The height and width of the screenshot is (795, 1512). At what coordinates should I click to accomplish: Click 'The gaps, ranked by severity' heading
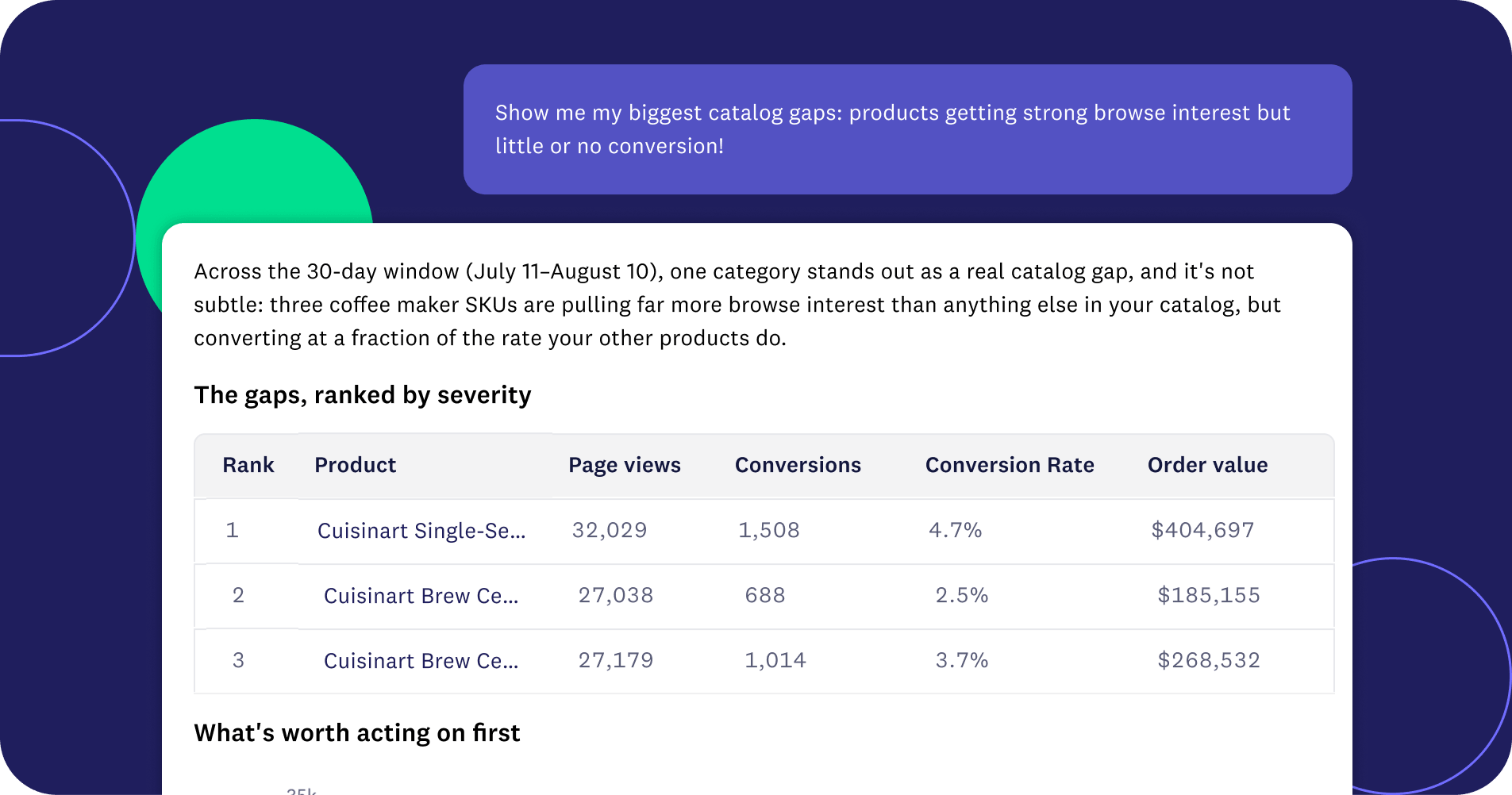[363, 395]
